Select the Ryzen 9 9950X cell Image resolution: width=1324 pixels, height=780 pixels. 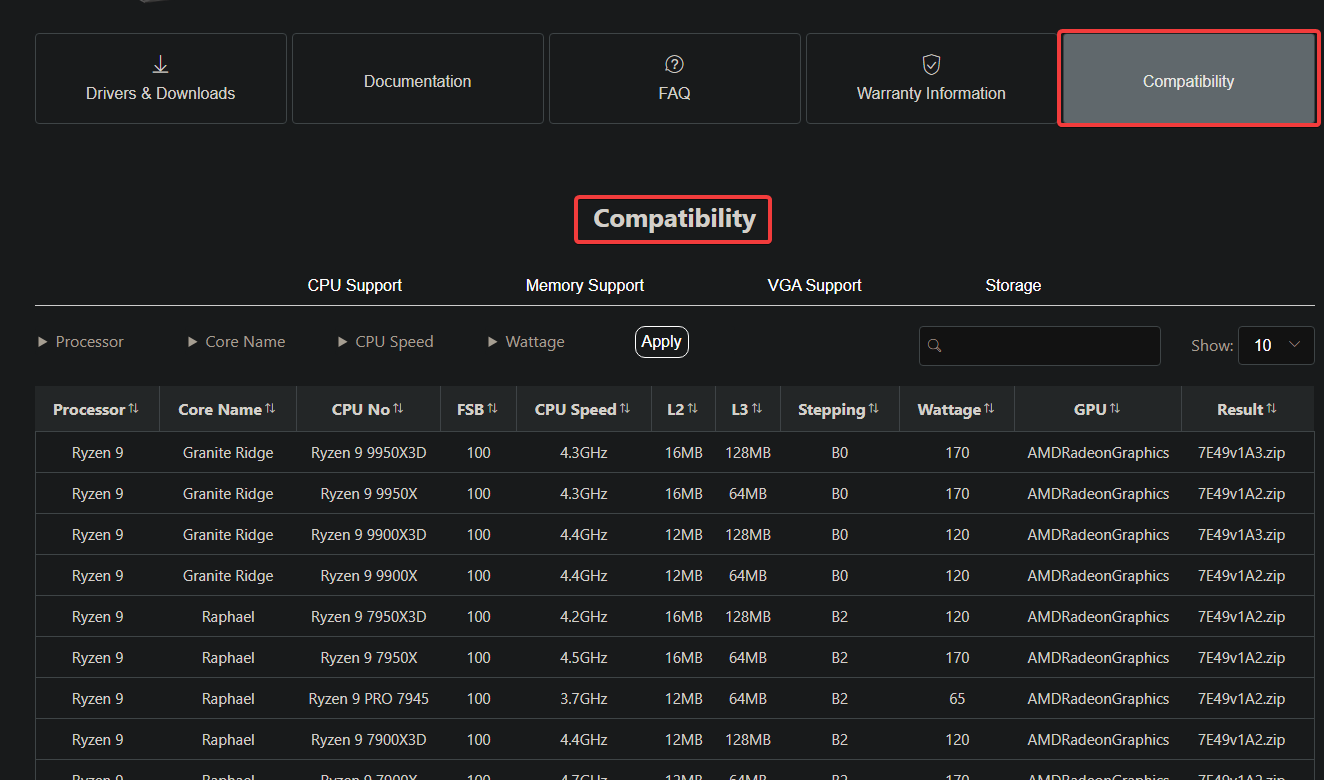pyautogui.click(x=369, y=494)
